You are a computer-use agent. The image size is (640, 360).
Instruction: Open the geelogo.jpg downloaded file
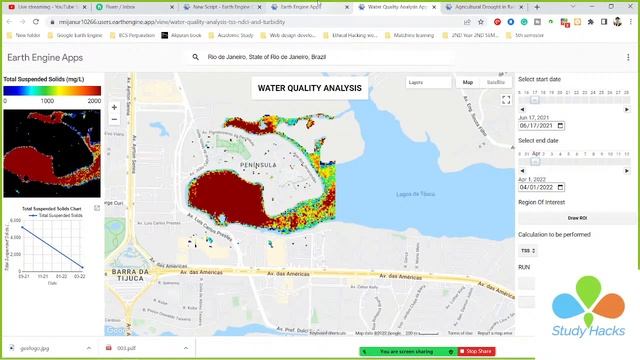[35, 348]
